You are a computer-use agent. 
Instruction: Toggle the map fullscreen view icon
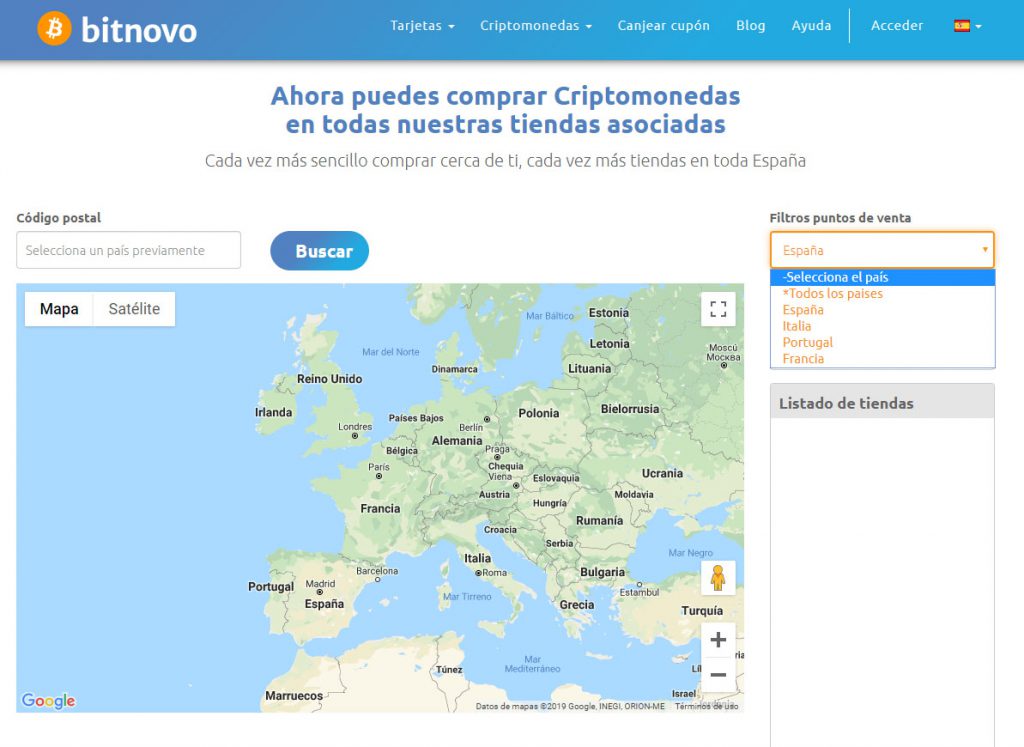coord(718,309)
